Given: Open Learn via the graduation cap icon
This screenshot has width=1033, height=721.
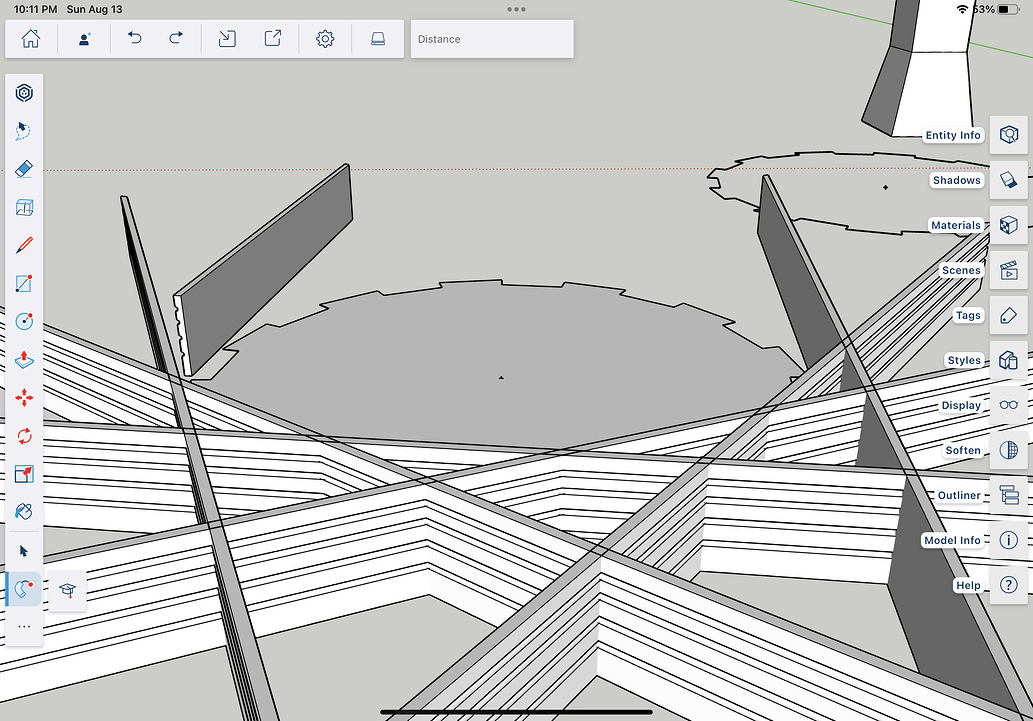Looking at the screenshot, I should pyautogui.click(x=67, y=591).
